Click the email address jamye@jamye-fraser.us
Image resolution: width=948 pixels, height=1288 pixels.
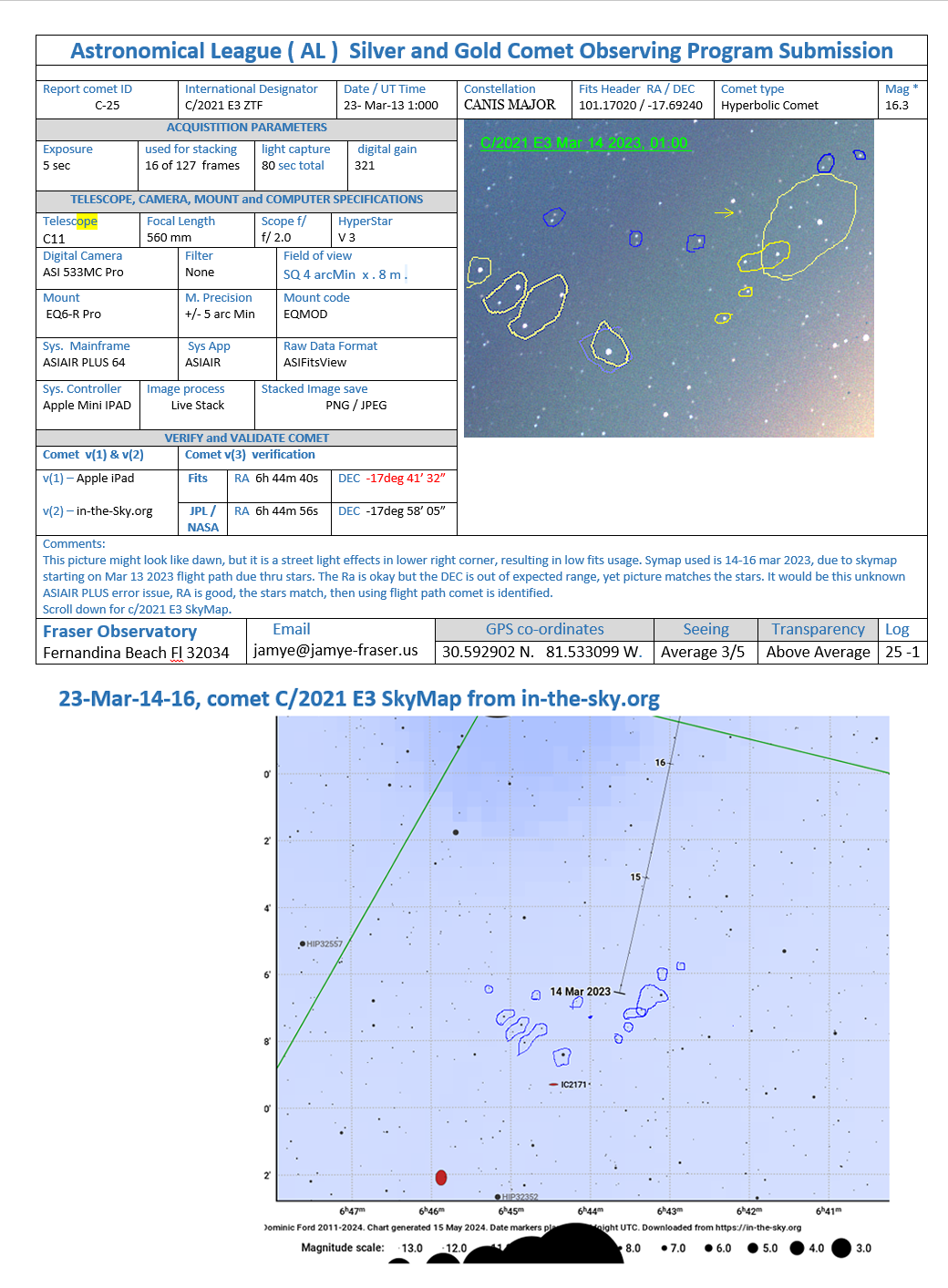(335, 651)
